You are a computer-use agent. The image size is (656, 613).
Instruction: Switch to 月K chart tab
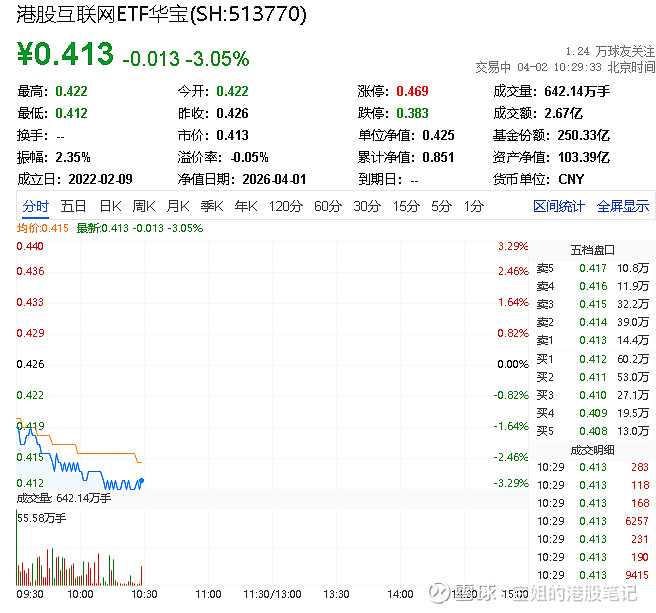tap(178, 206)
